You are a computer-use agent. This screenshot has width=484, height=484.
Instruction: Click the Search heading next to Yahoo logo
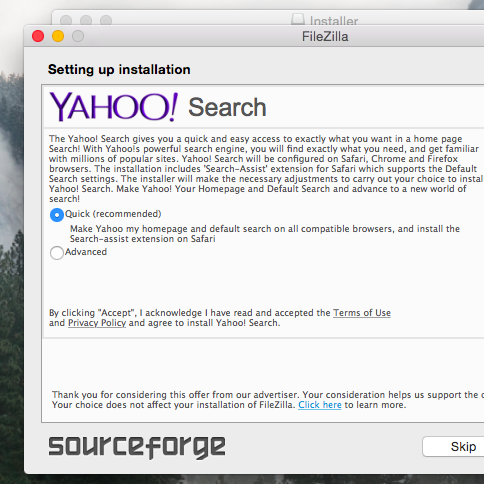point(227,107)
